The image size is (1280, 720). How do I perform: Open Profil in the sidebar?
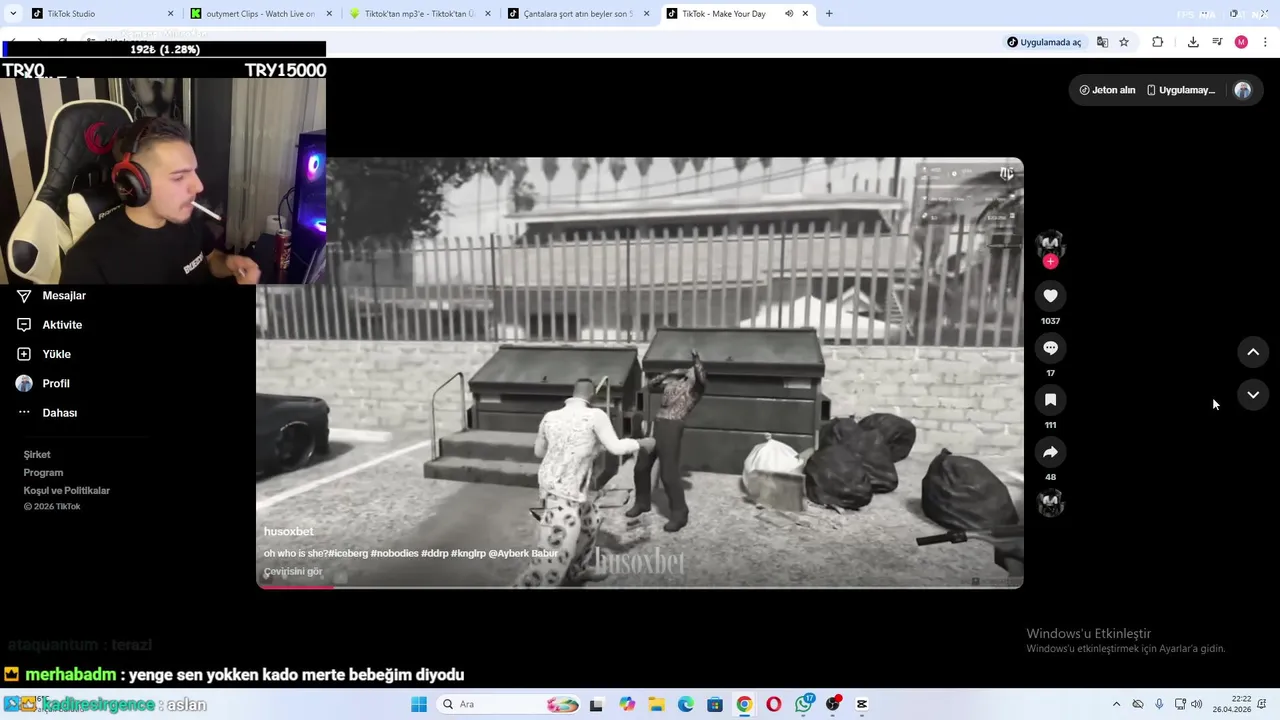click(x=56, y=383)
